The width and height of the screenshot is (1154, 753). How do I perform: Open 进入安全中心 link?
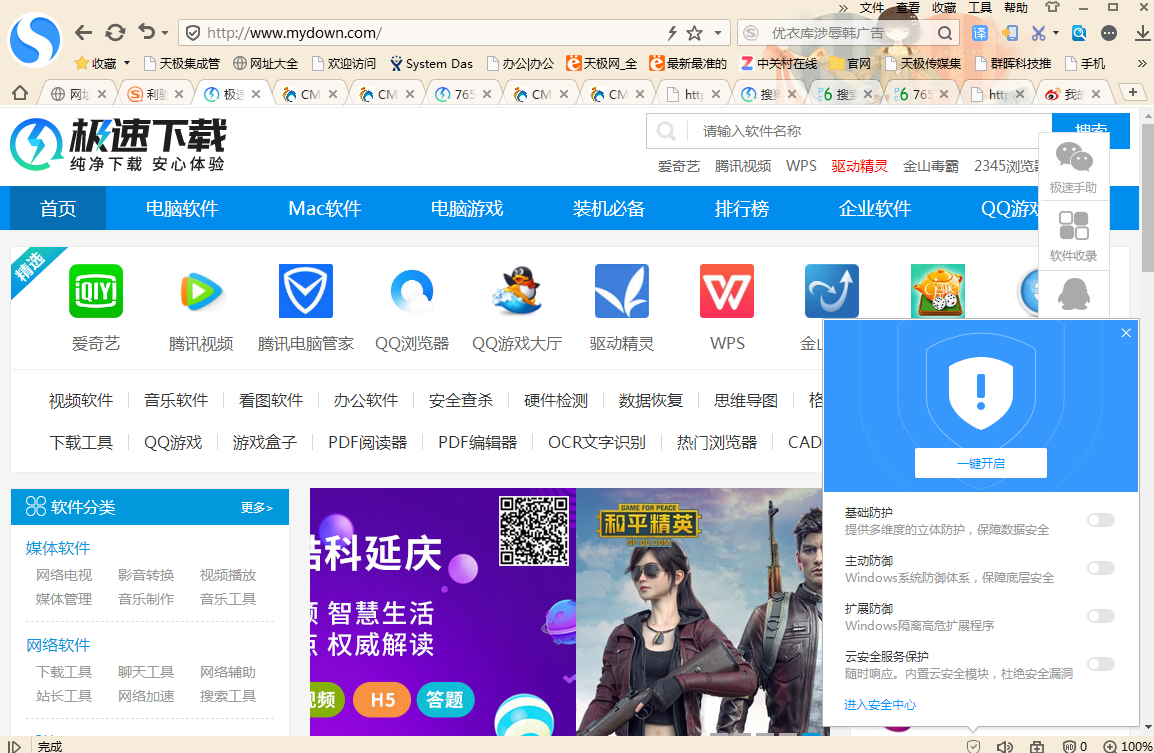880,705
